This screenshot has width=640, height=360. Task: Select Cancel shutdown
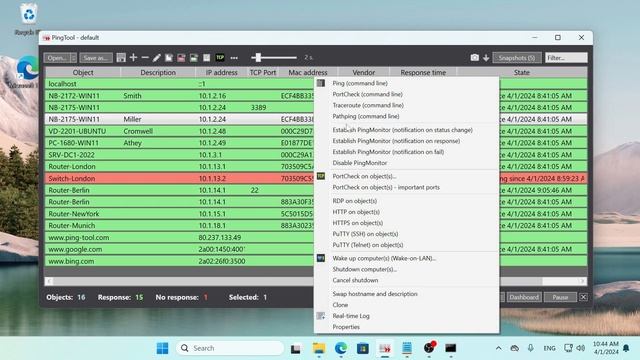click(x=355, y=280)
